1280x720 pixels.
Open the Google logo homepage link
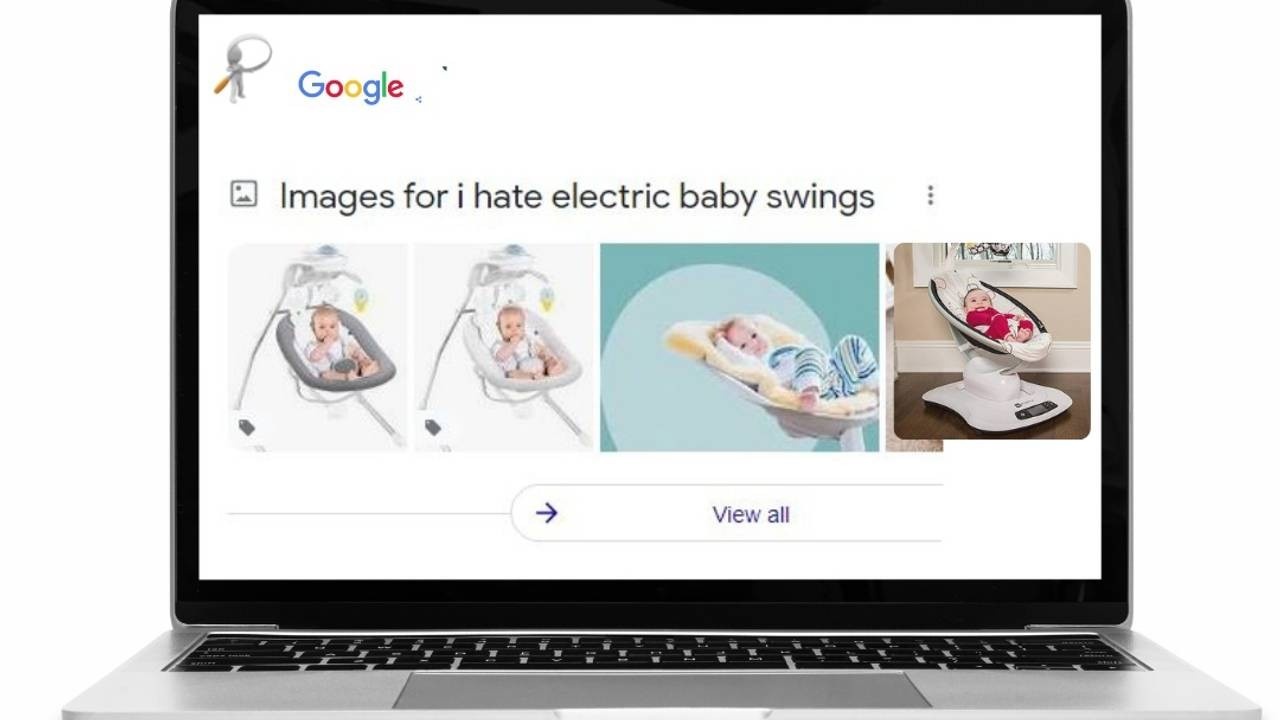tap(351, 87)
